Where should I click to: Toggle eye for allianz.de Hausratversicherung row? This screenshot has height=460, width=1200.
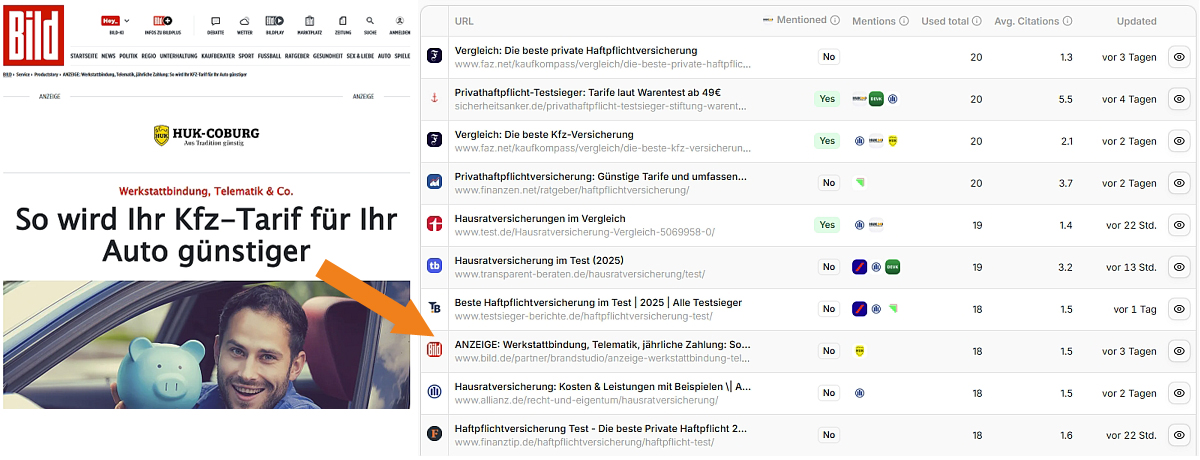click(1179, 393)
